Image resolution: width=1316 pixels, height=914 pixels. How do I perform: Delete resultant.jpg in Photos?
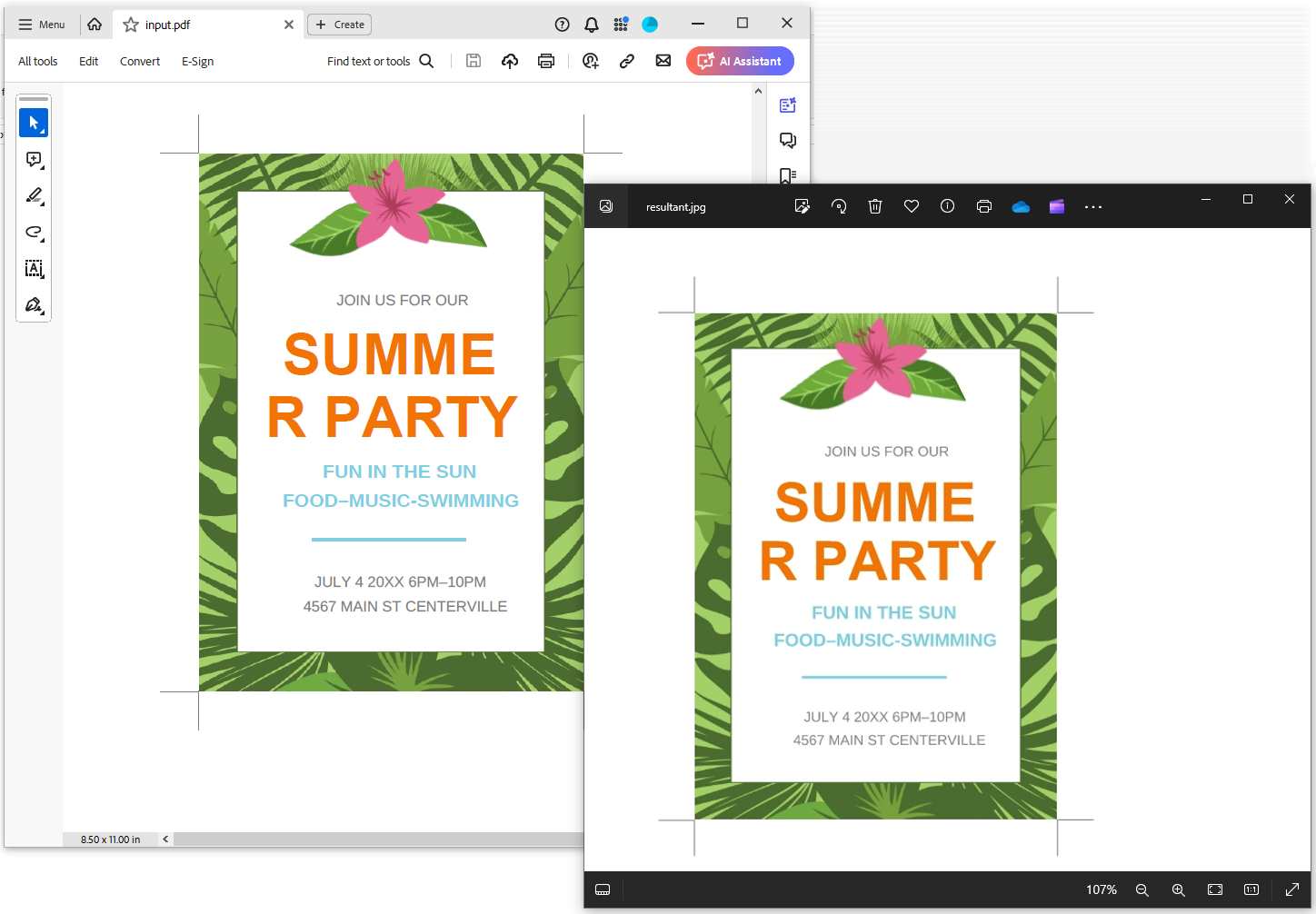click(875, 206)
